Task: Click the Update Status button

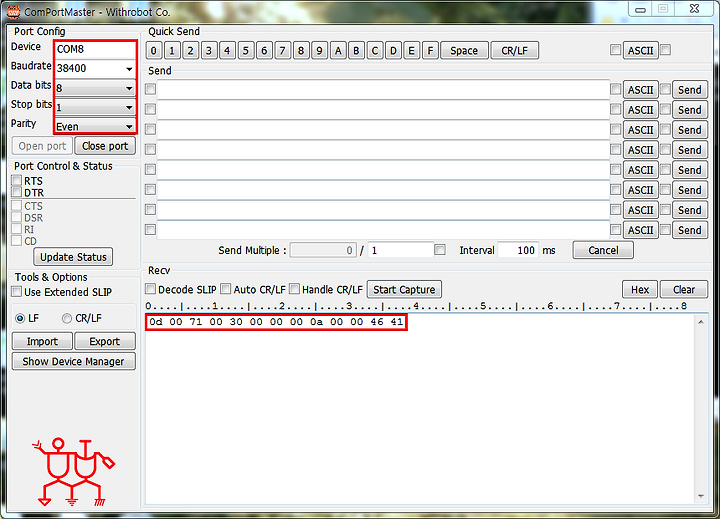Action: tap(73, 257)
